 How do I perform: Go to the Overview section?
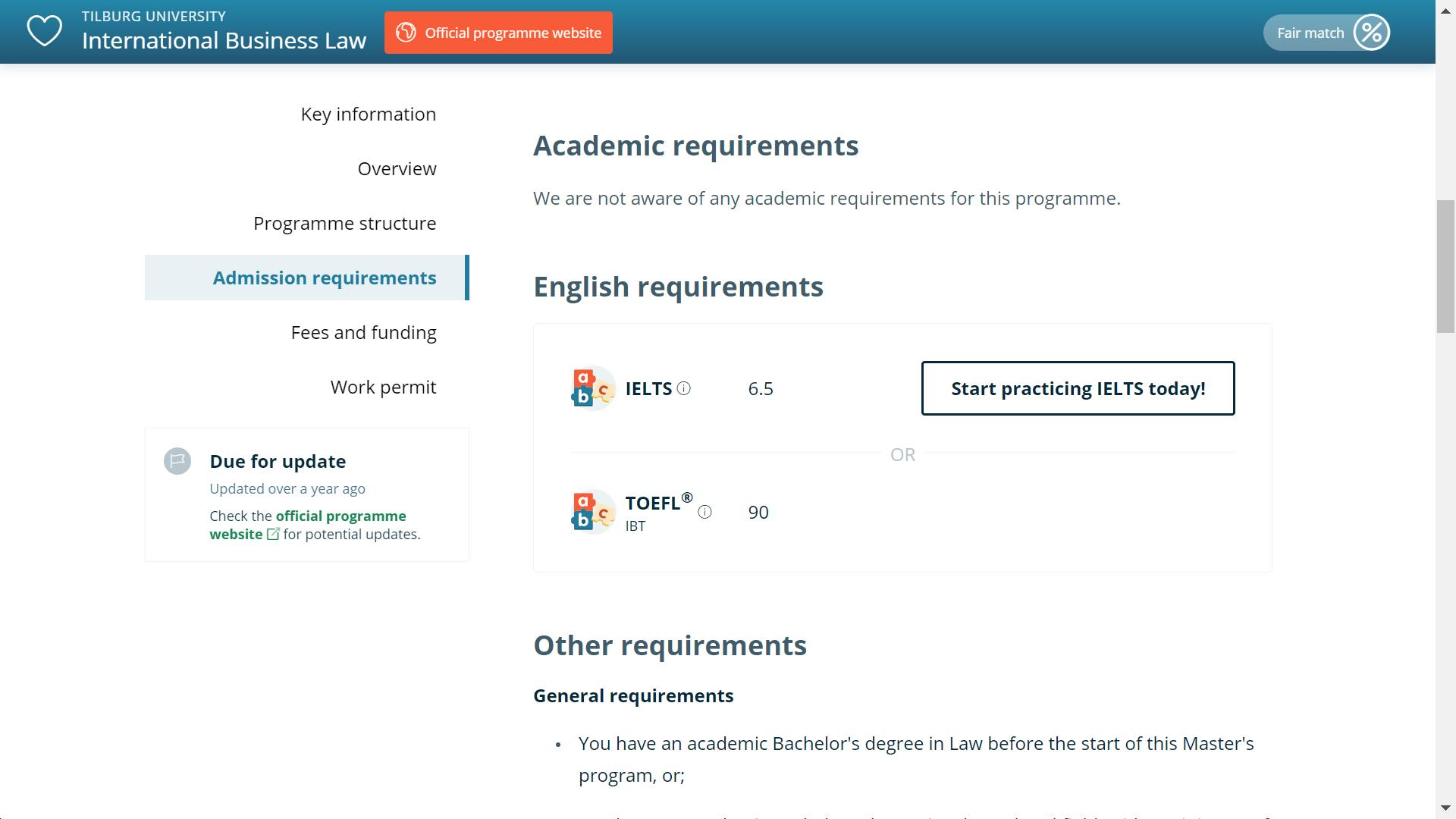pos(397,168)
